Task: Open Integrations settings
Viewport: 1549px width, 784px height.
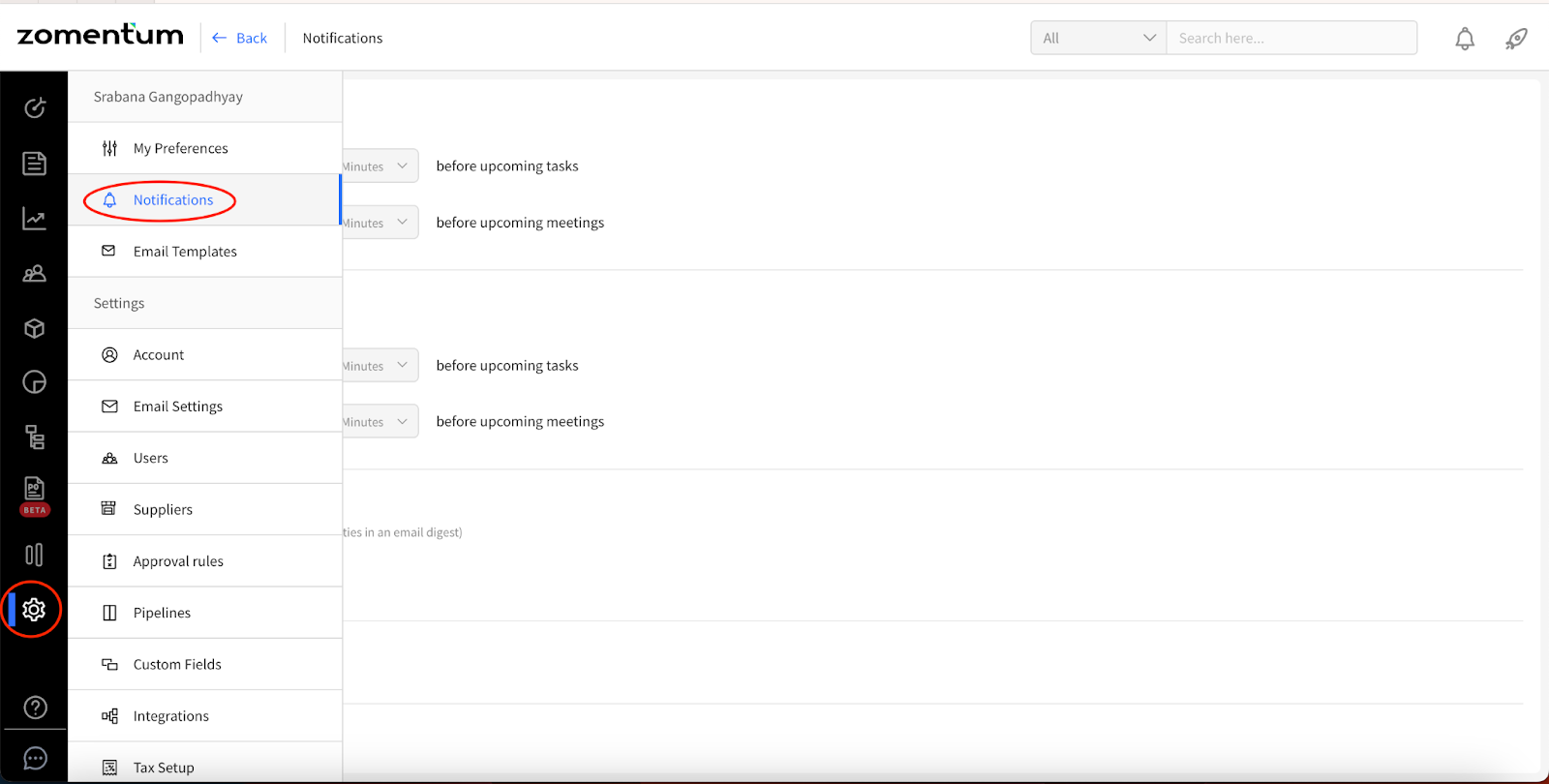Action: [x=205, y=716]
